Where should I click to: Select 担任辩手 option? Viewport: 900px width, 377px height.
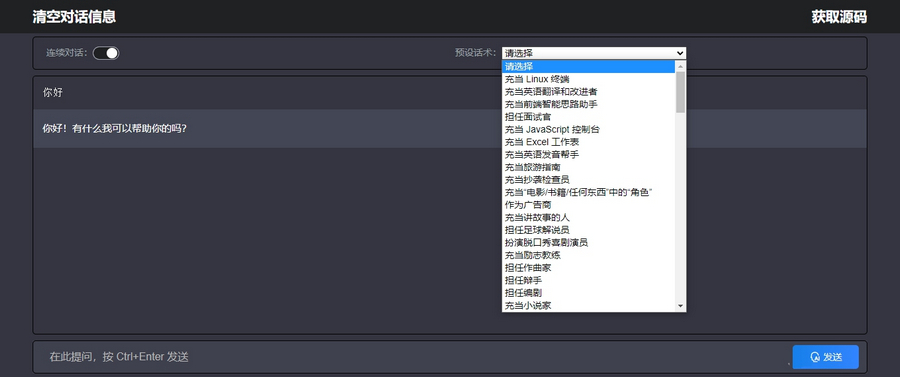pyautogui.click(x=588, y=281)
